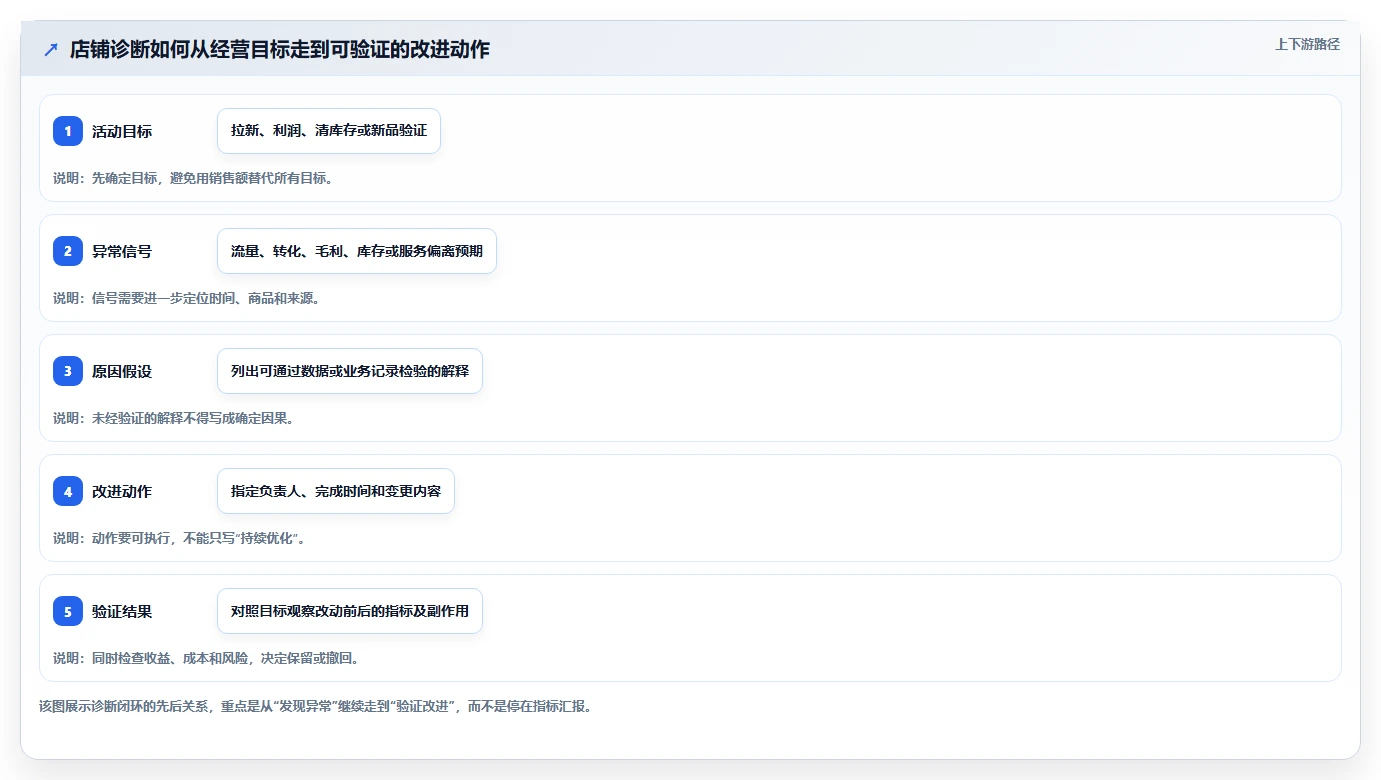Click the step 5 number badge

68,611
